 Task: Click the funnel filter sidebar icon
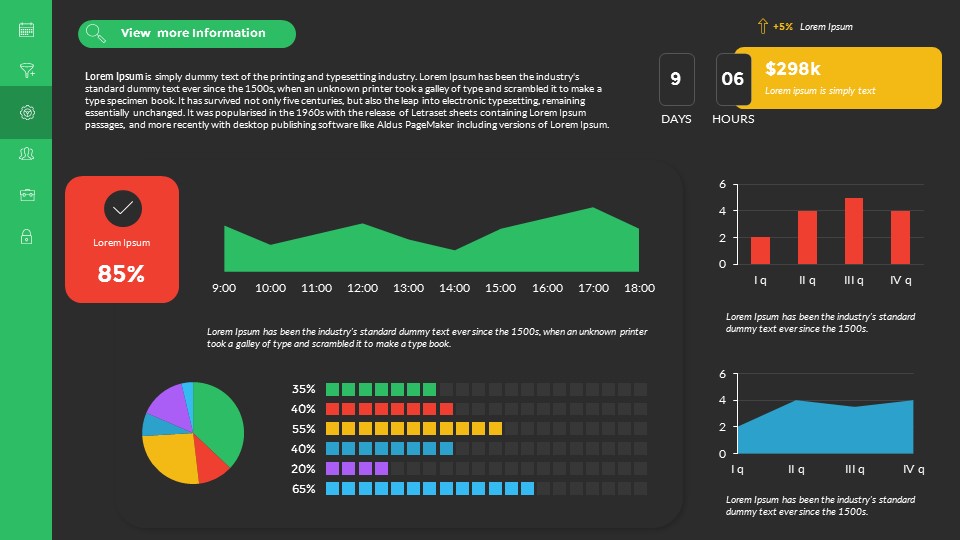click(x=27, y=70)
